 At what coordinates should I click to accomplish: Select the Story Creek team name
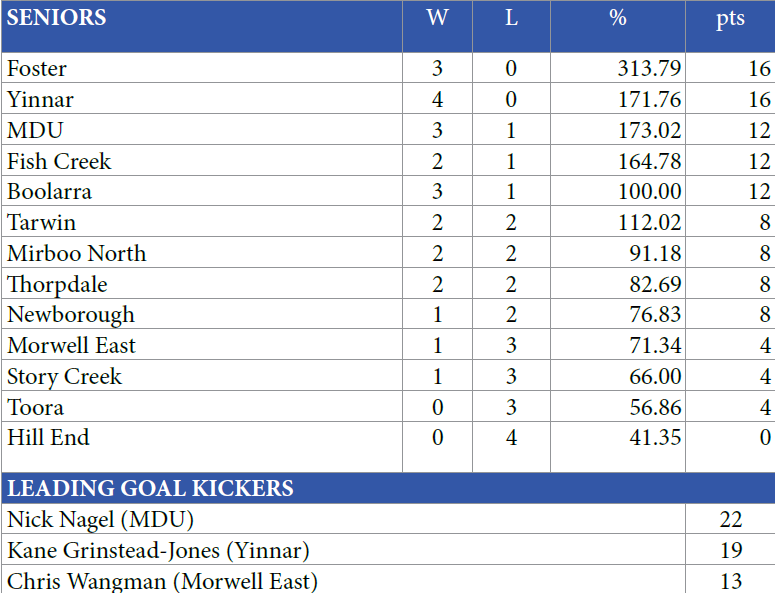(64, 377)
